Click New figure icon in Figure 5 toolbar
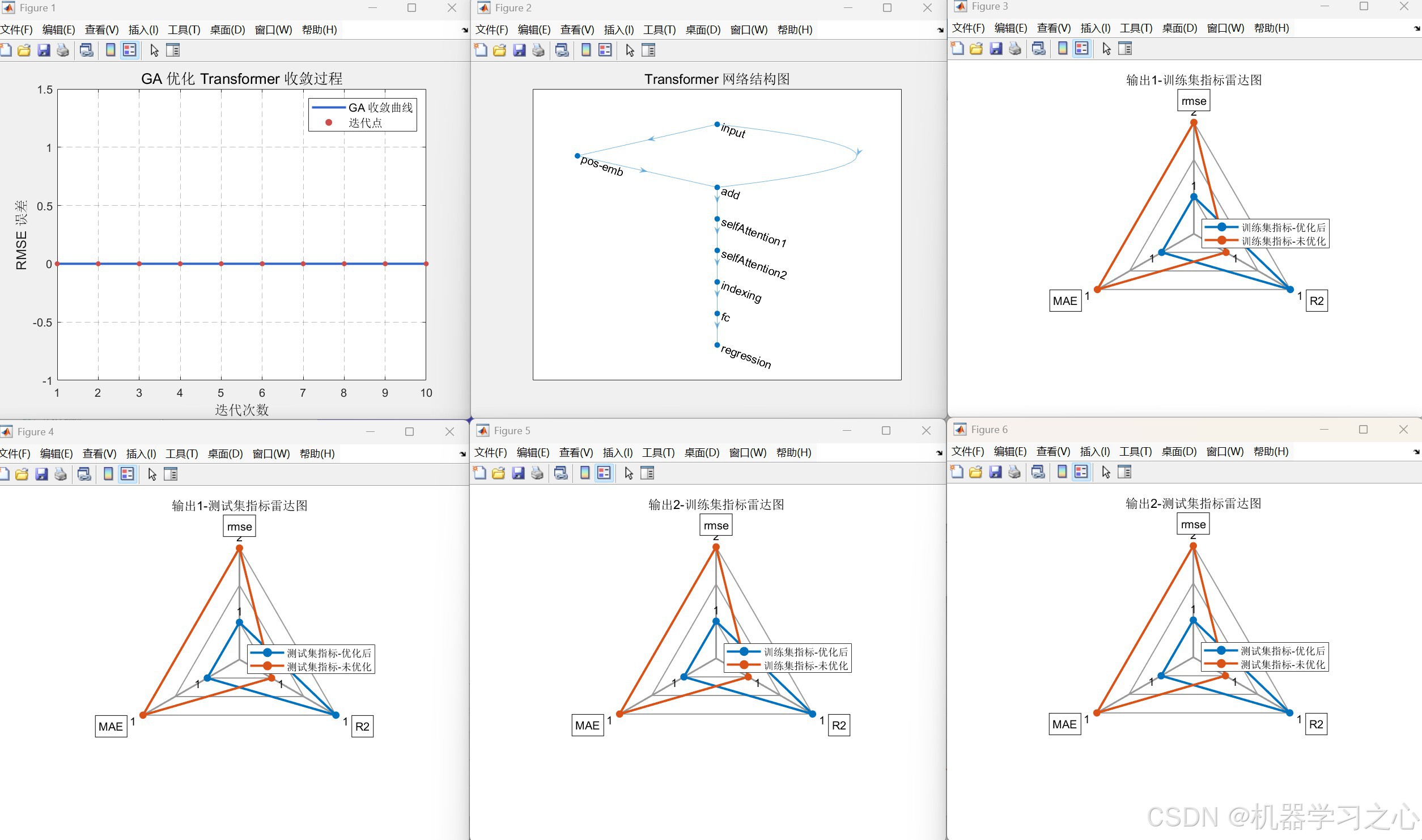Screen dimensions: 1422x840 pyautogui.click(x=479, y=473)
